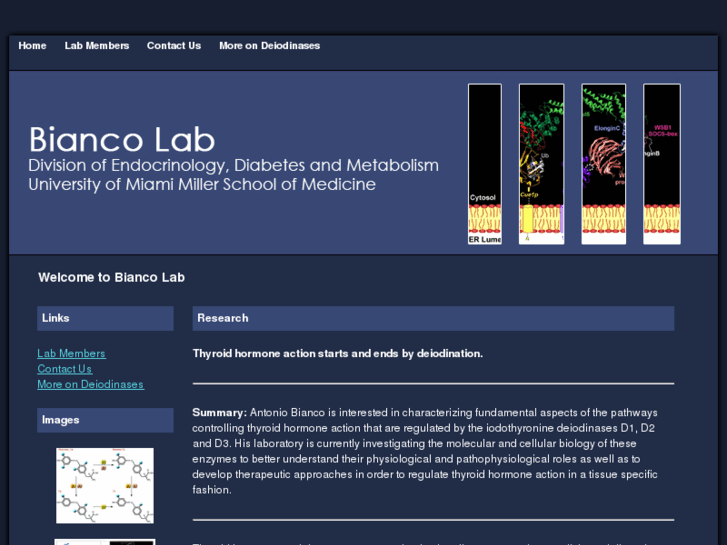Click the Bianco Lab title text

[122, 139]
